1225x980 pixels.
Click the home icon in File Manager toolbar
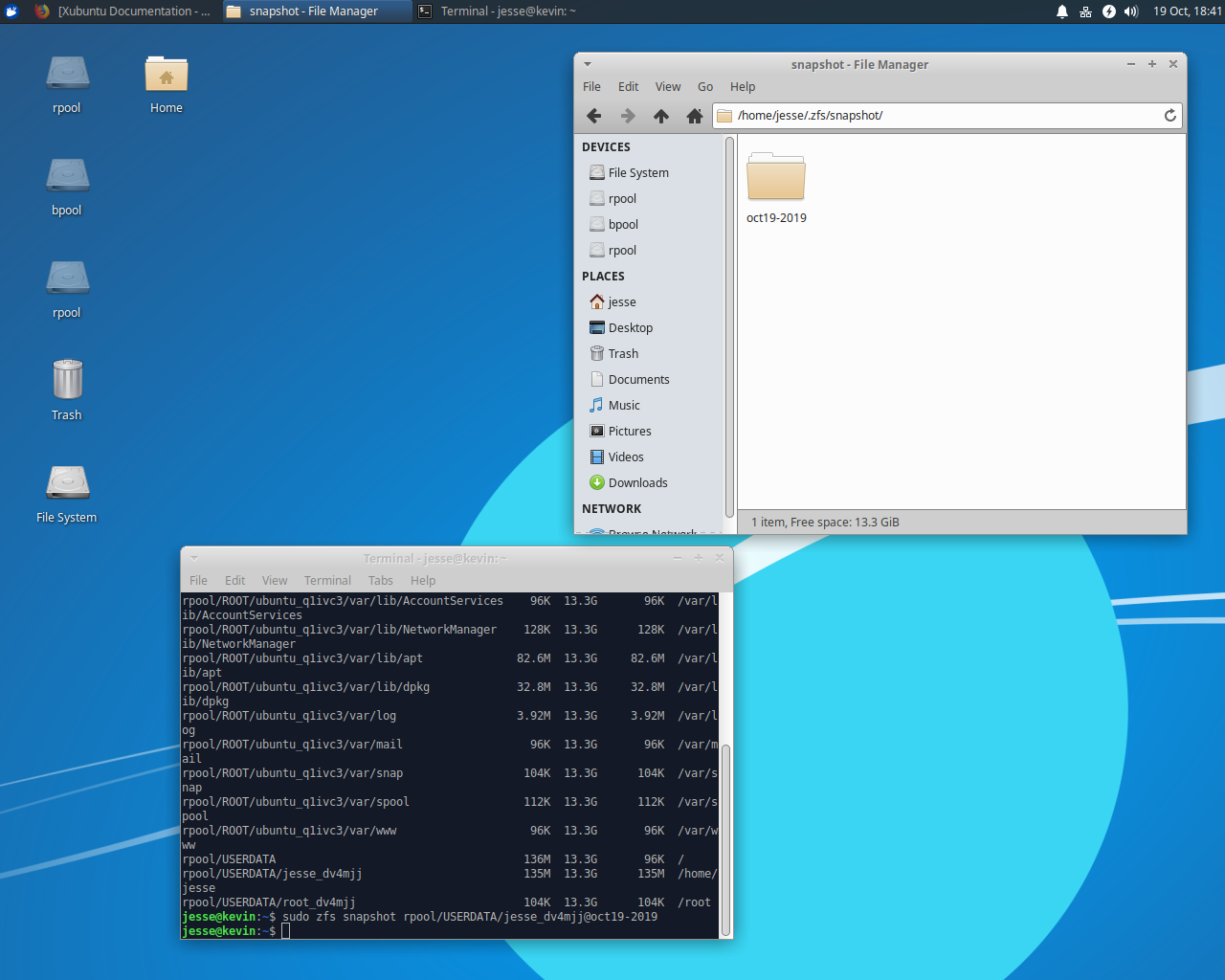(695, 116)
